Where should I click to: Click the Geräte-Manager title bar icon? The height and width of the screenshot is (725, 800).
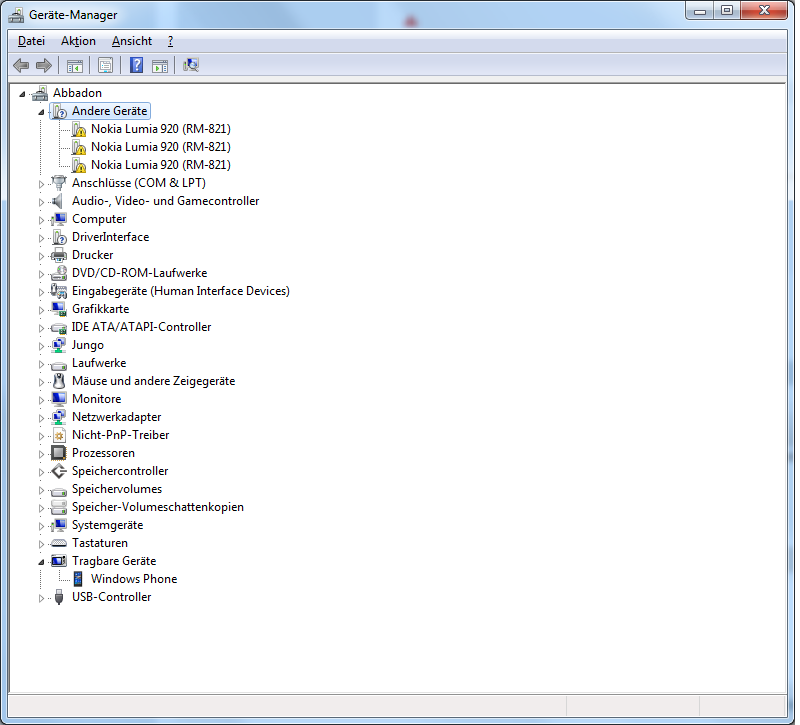tap(16, 15)
